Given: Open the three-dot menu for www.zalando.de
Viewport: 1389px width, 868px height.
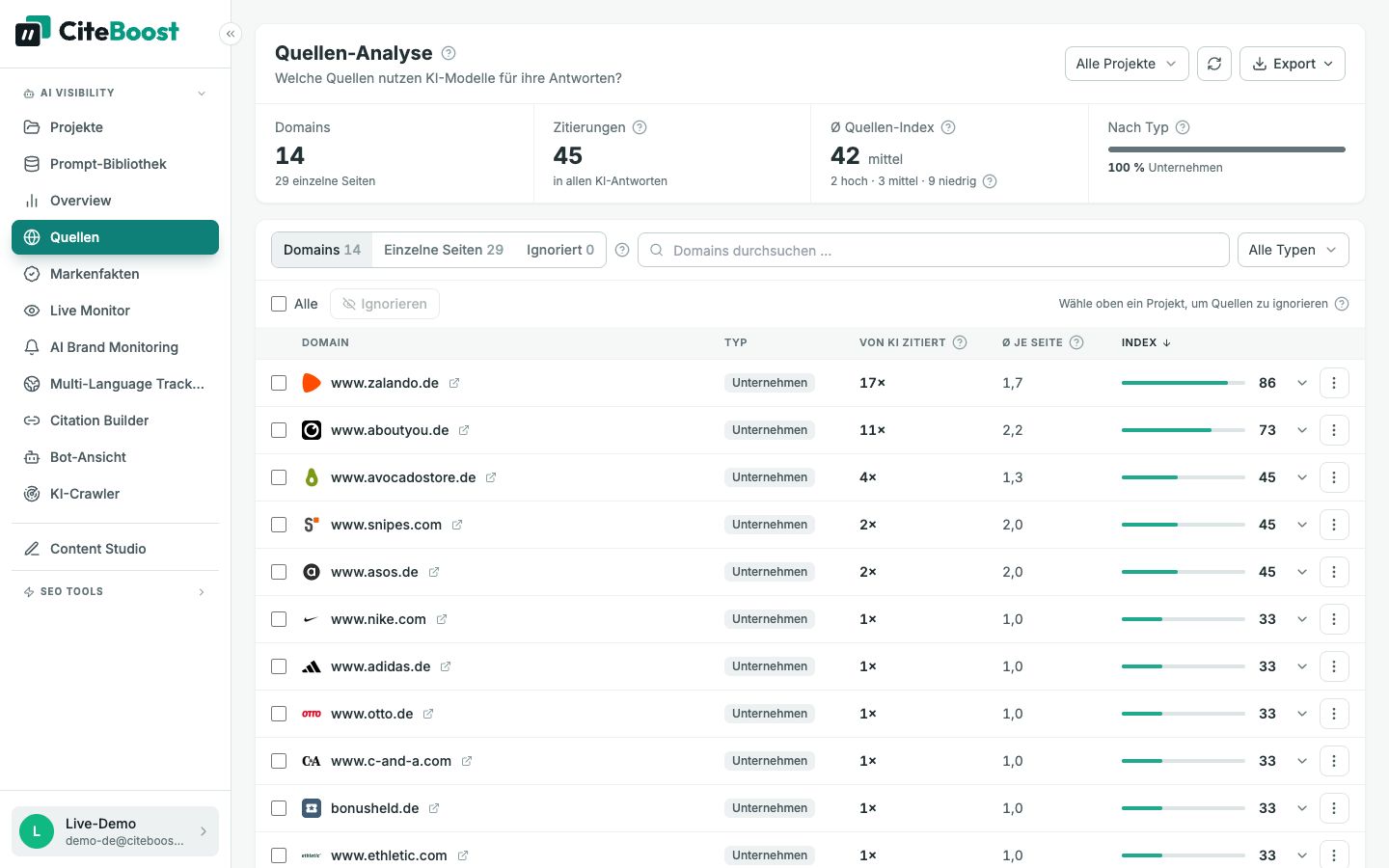Looking at the screenshot, I should [x=1334, y=383].
